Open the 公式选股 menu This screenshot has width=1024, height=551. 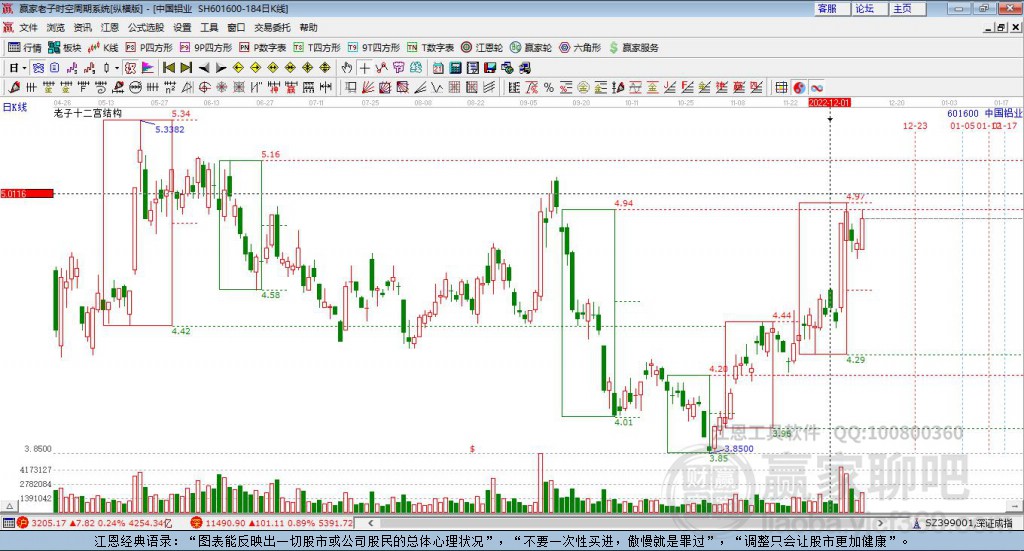[x=146, y=27]
